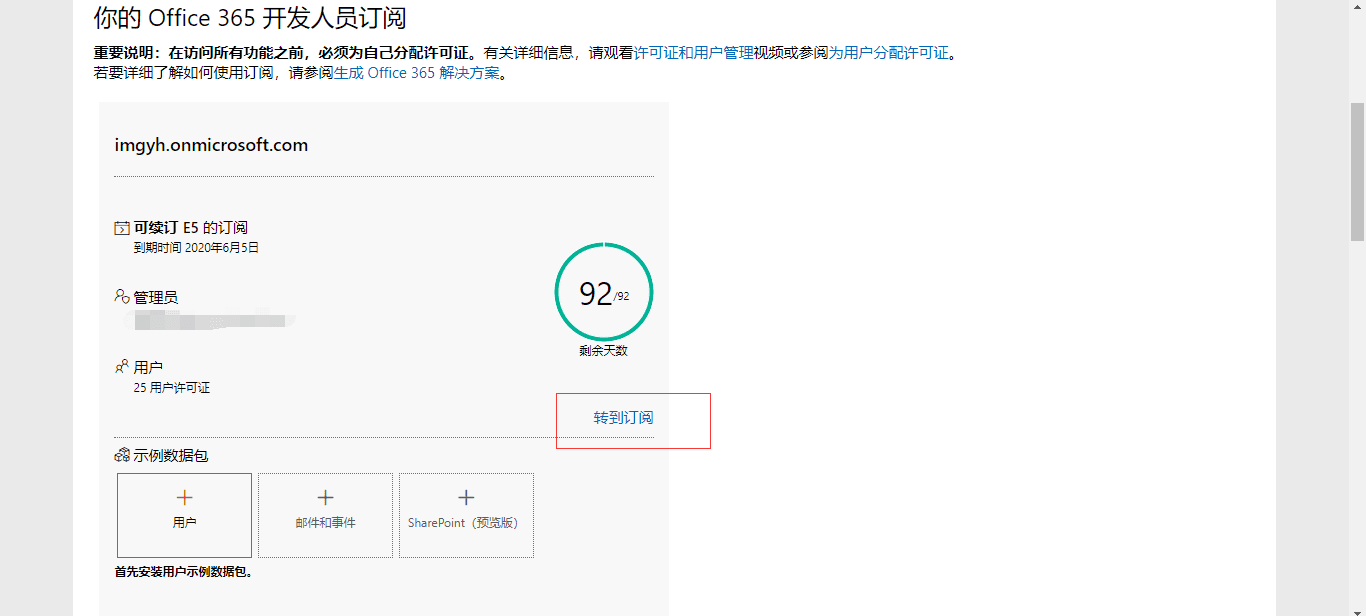Open the 生成 Office 365 解决方案 link
The width and height of the screenshot is (1366, 616).
pos(416,73)
